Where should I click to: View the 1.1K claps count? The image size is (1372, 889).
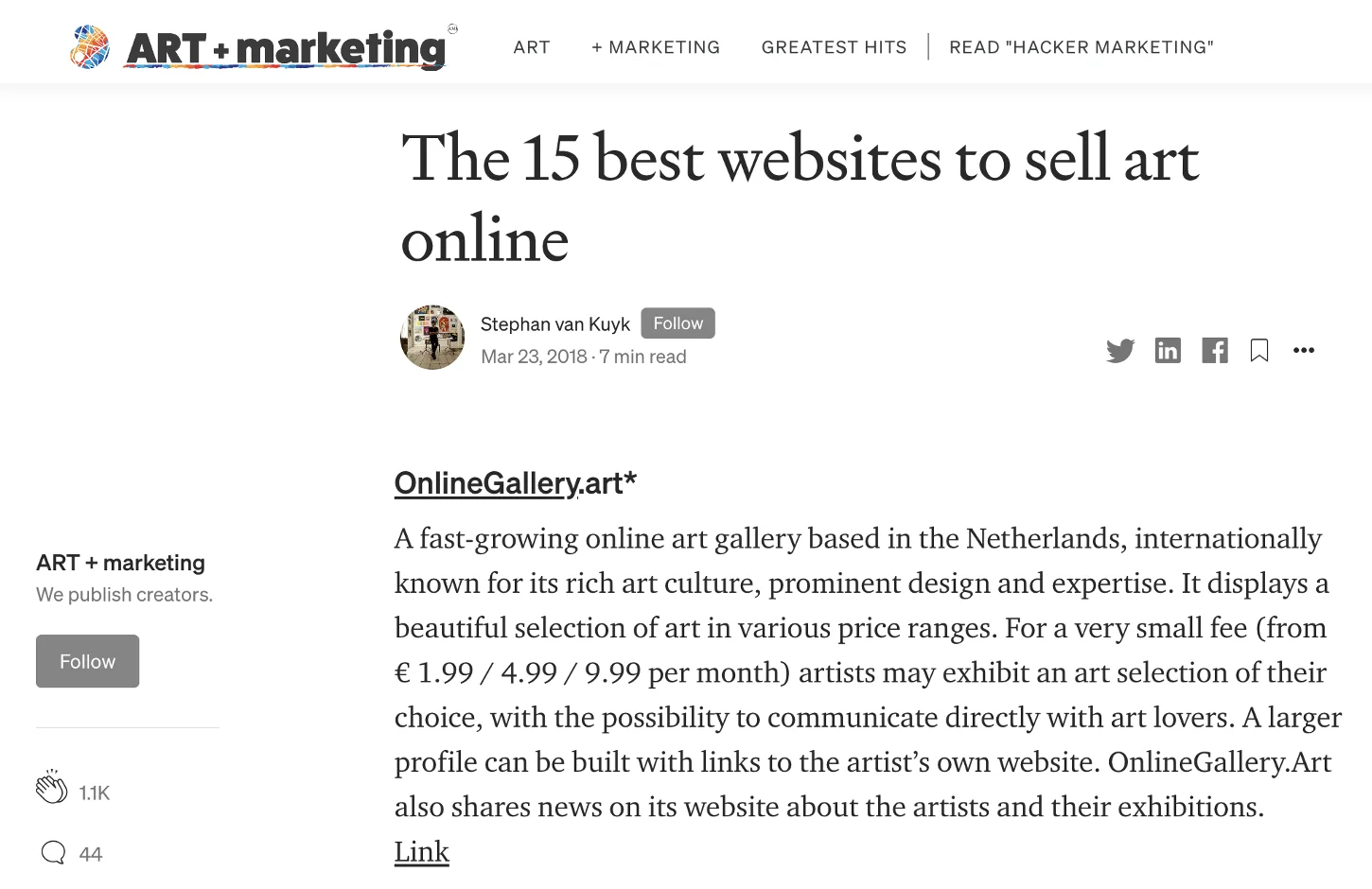(95, 793)
